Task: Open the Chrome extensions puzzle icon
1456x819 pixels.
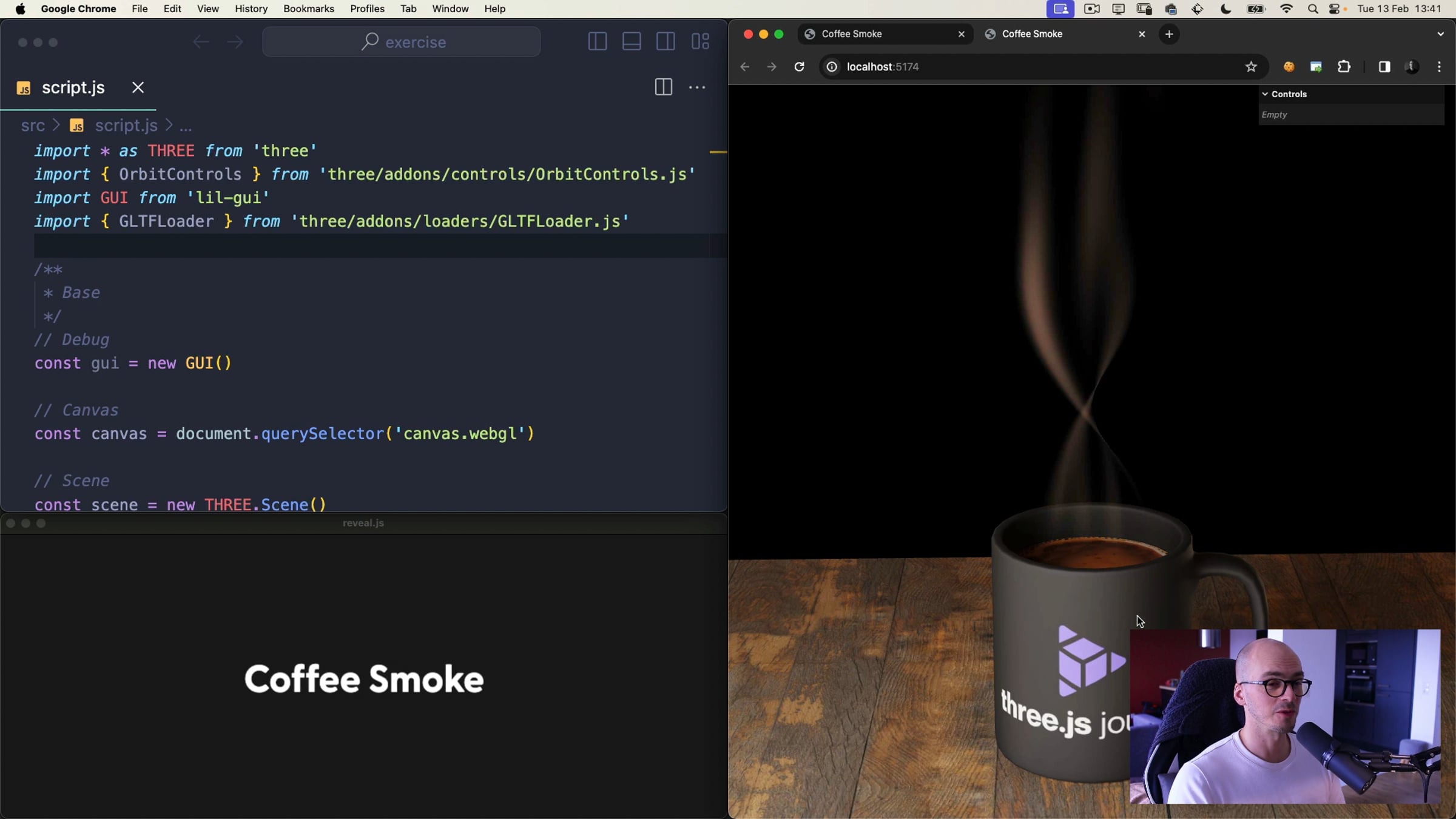Action: click(1344, 67)
